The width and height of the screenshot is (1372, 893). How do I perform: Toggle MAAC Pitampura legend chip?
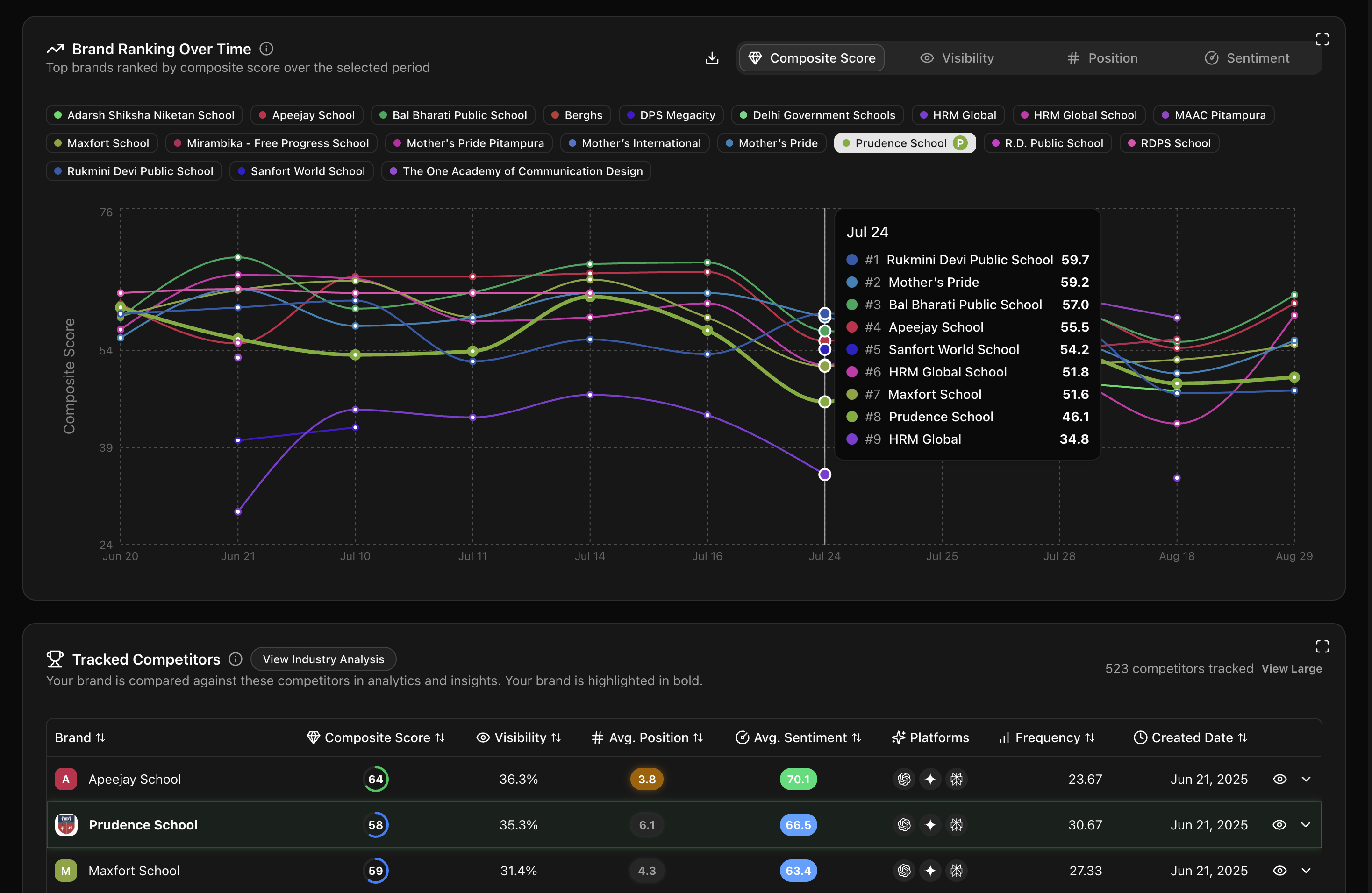(x=1214, y=115)
